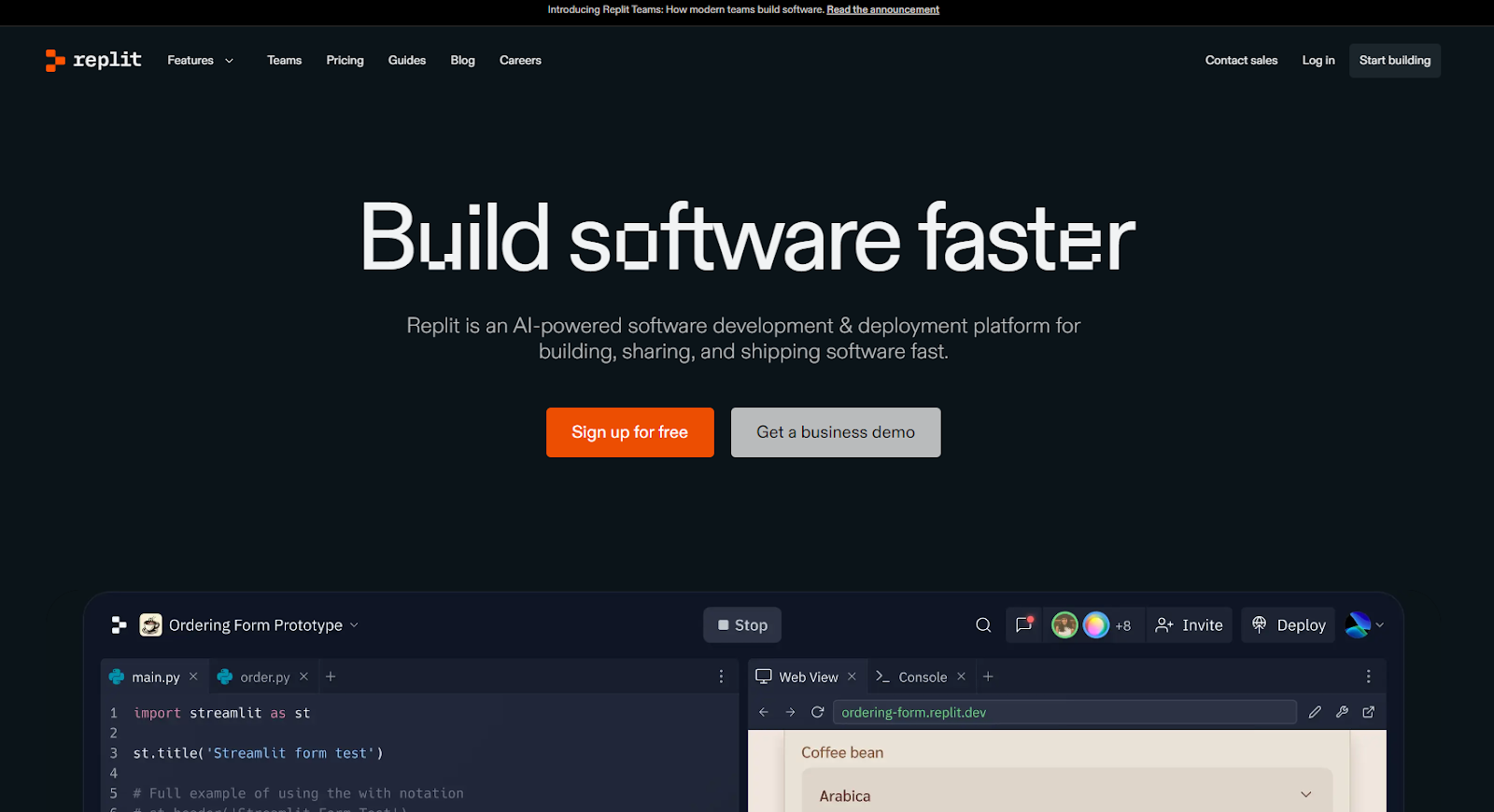The height and width of the screenshot is (812, 1494).
Task: Close the Web View tab
Action: coord(852,677)
